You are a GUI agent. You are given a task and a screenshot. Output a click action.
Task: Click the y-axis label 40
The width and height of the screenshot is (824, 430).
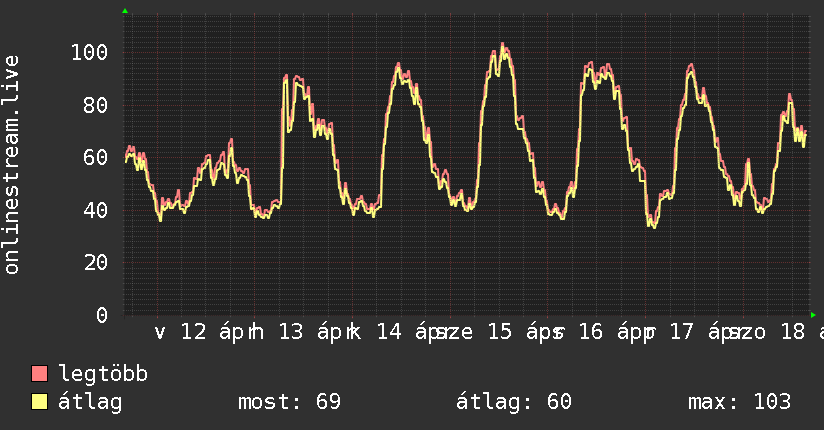coord(96,210)
